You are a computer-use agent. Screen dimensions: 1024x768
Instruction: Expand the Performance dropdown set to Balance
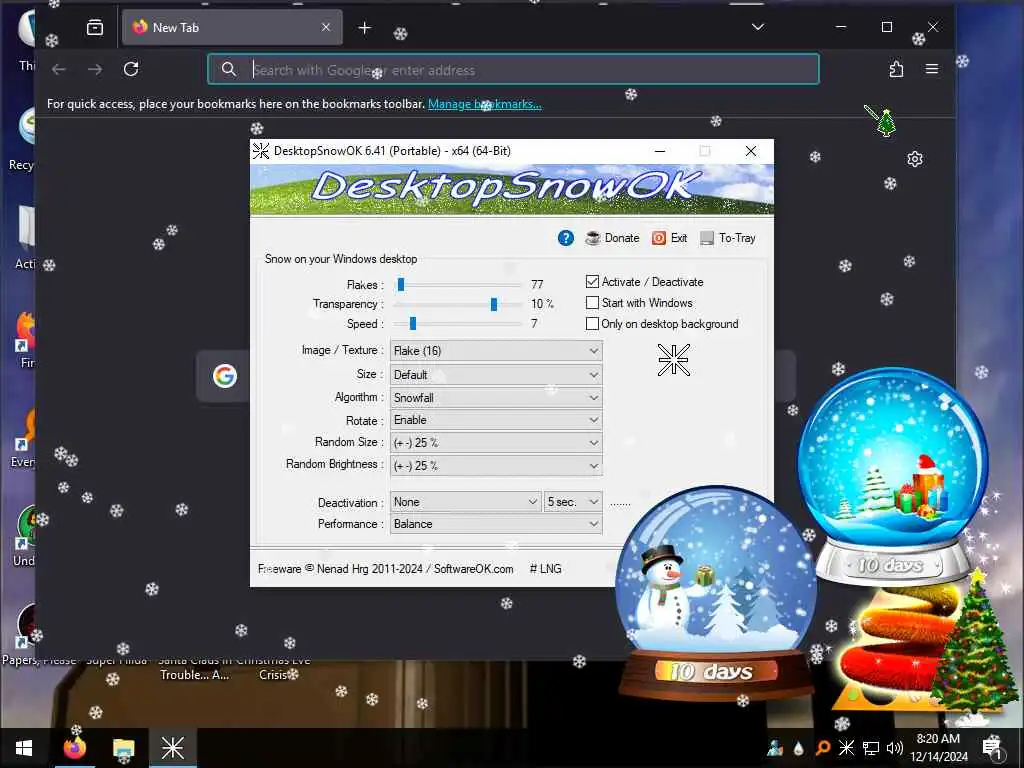(x=496, y=524)
